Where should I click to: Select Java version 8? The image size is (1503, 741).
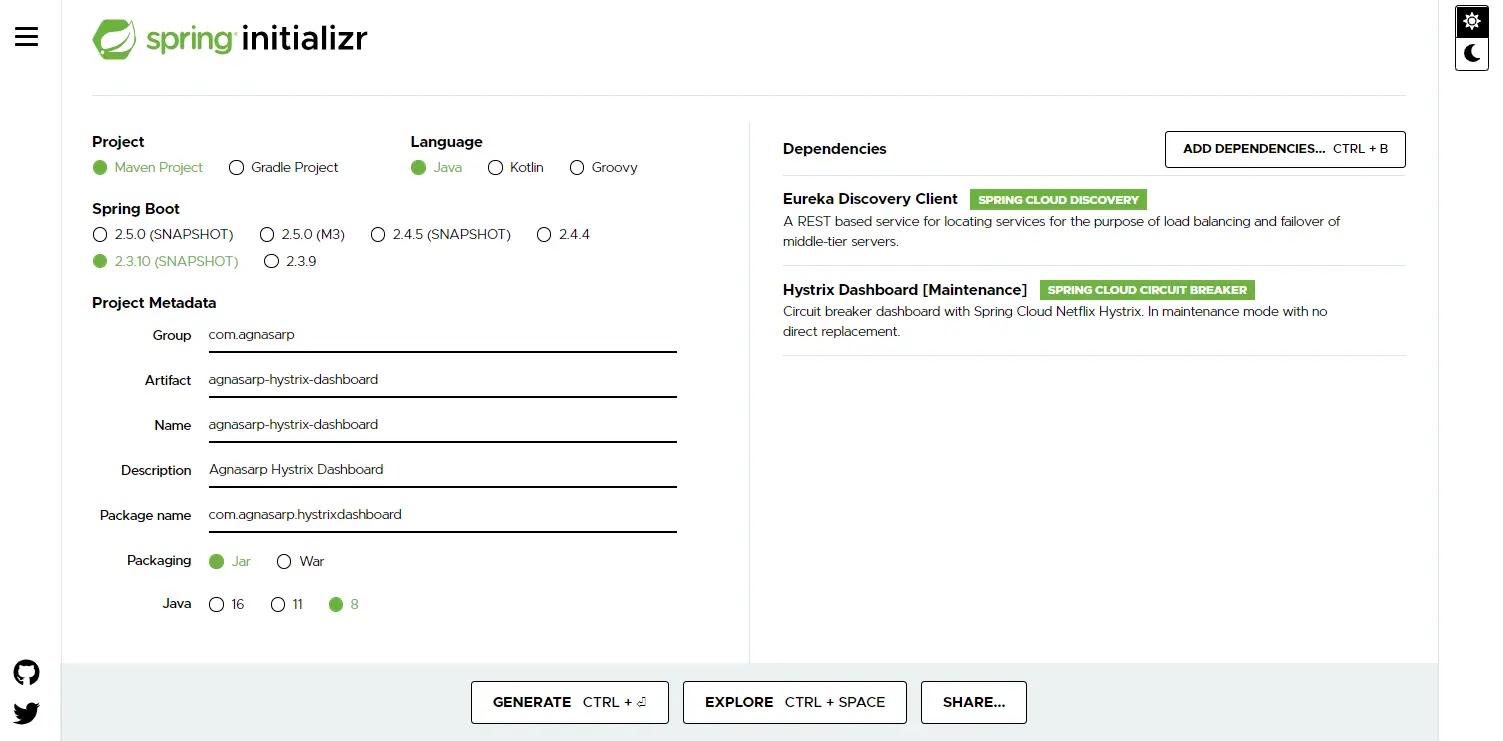(344, 604)
